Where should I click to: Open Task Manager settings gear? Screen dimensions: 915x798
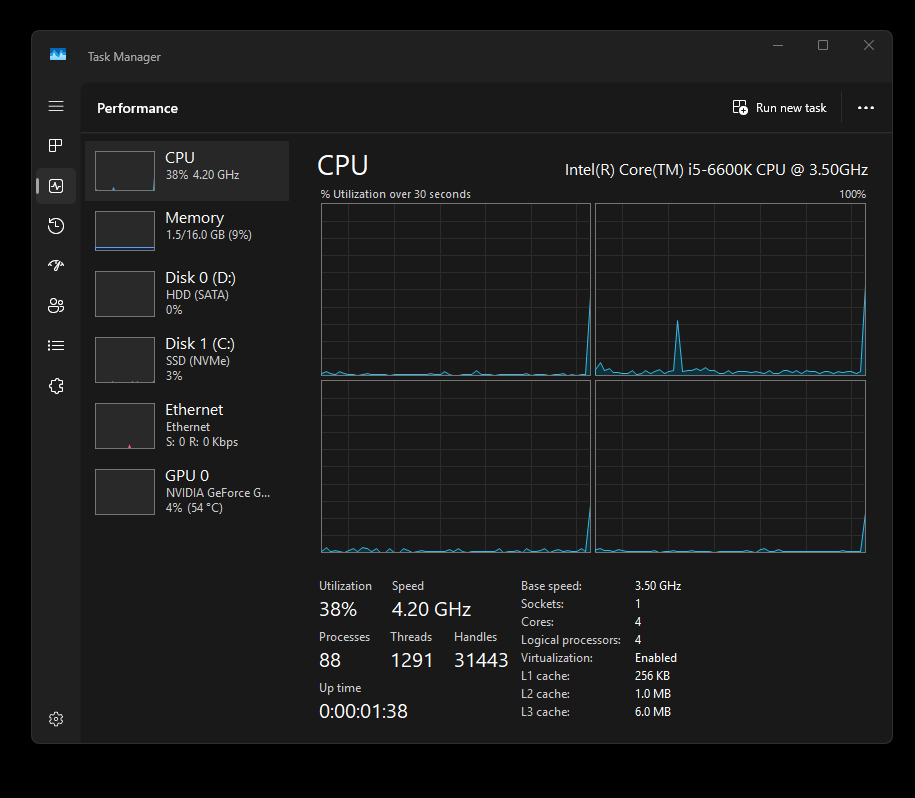coord(56,719)
